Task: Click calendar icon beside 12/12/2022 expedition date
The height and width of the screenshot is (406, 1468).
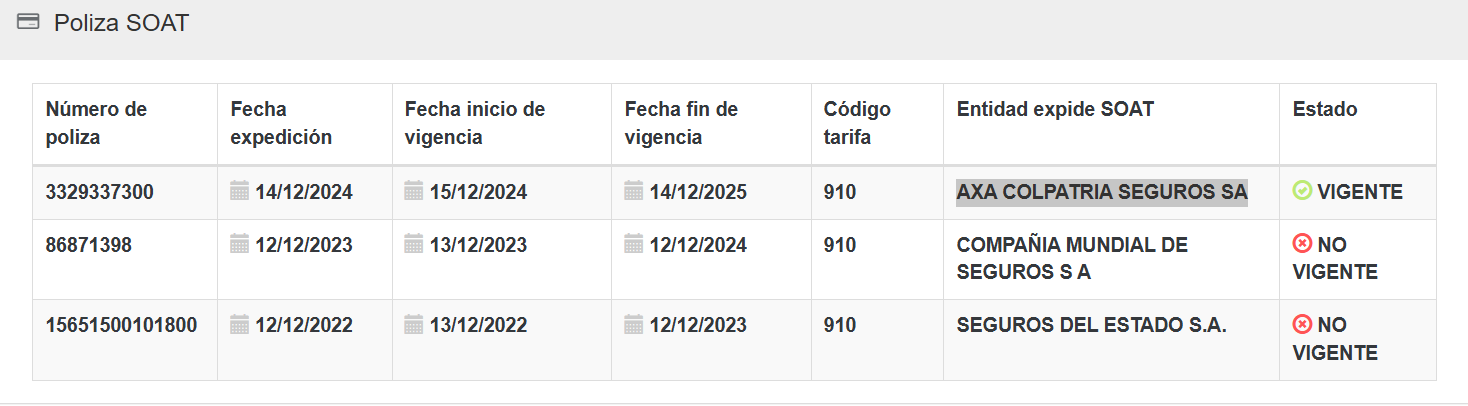Action: tap(239, 324)
